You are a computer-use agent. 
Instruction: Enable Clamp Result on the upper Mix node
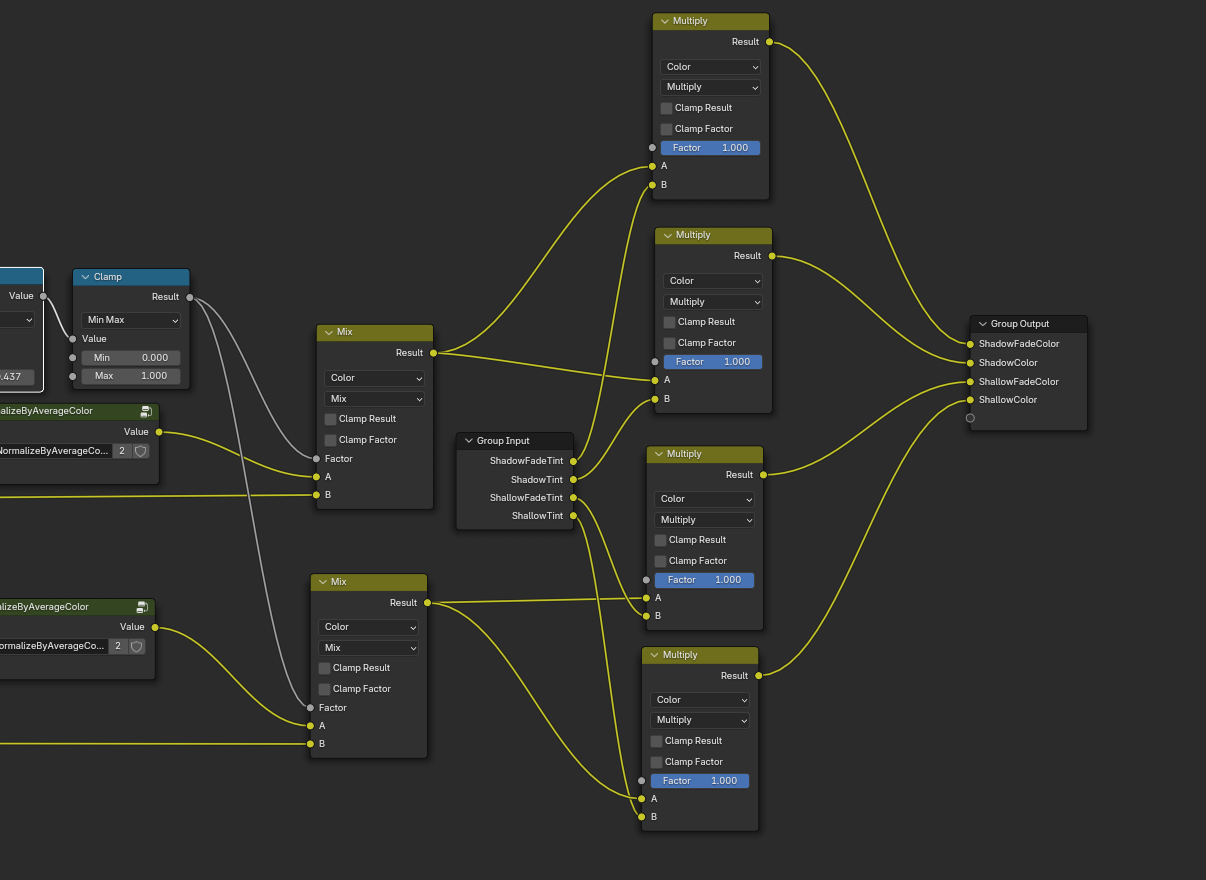coord(331,419)
